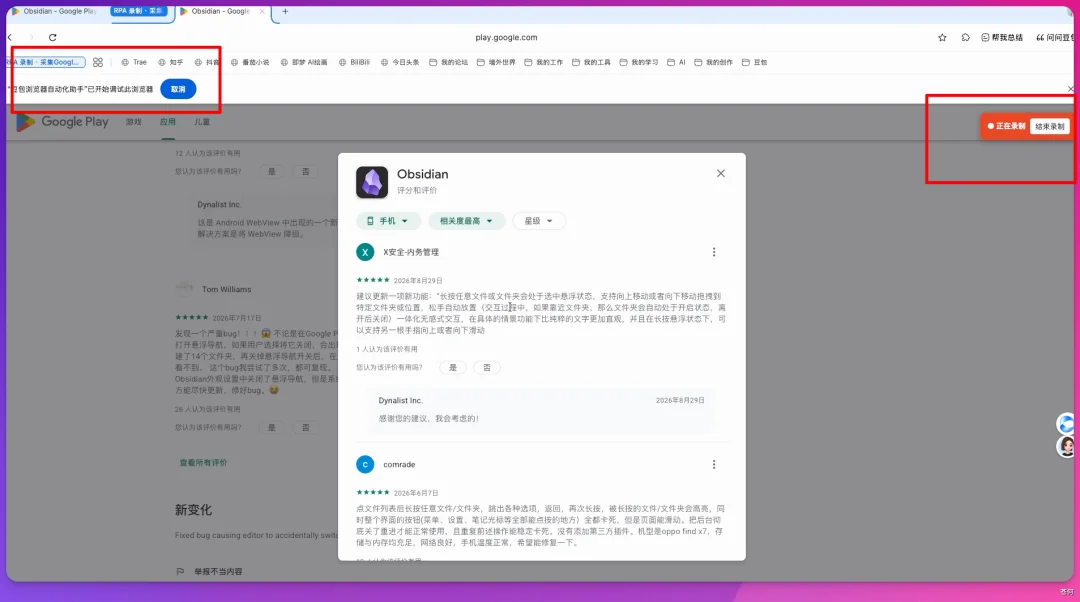The height and width of the screenshot is (602, 1080).
Task: Click 结束录制 to end recording
Action: [1049, 126]
